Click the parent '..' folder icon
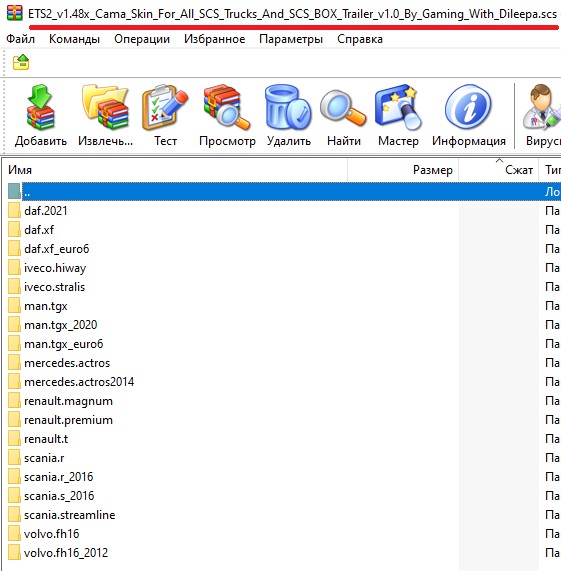 point(14,192)
